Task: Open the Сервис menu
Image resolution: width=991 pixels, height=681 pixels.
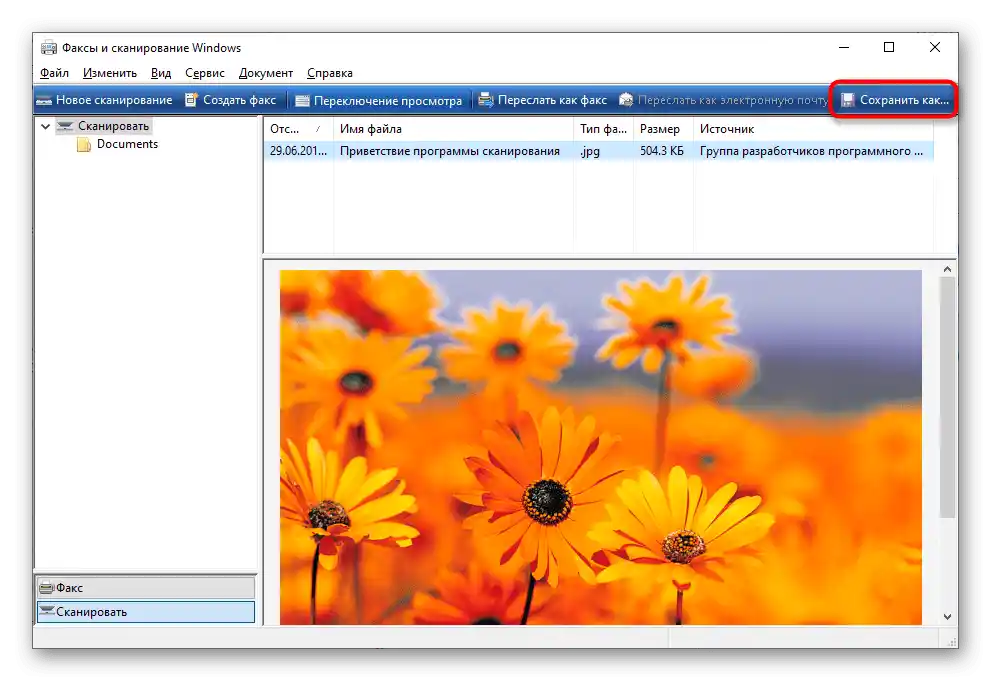Action: pyautogui.click(x=205, y=73)
